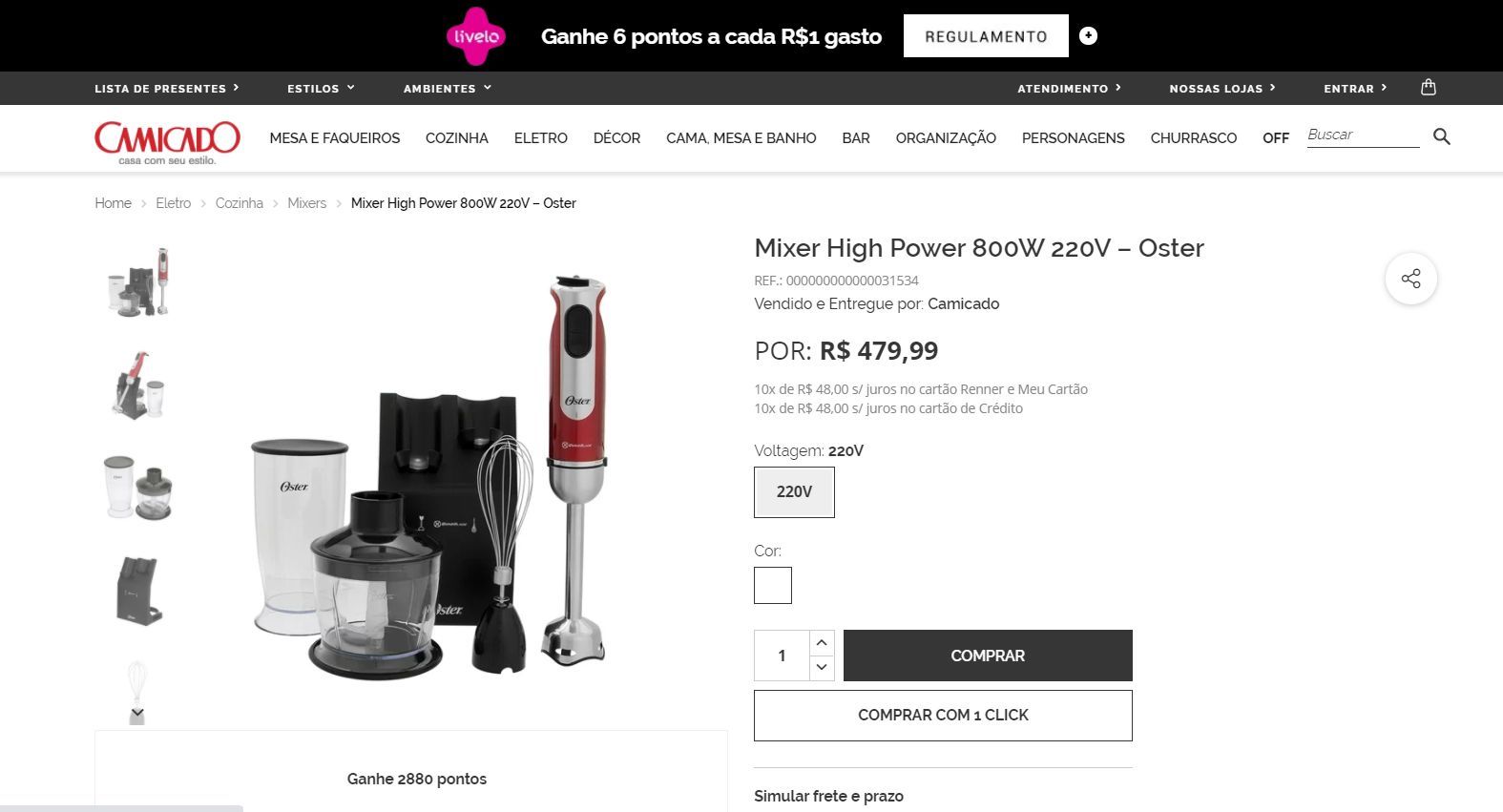The image size is (1503, 812).
Task: Expand the Ambientes dropdown
Action: point(447,88)
